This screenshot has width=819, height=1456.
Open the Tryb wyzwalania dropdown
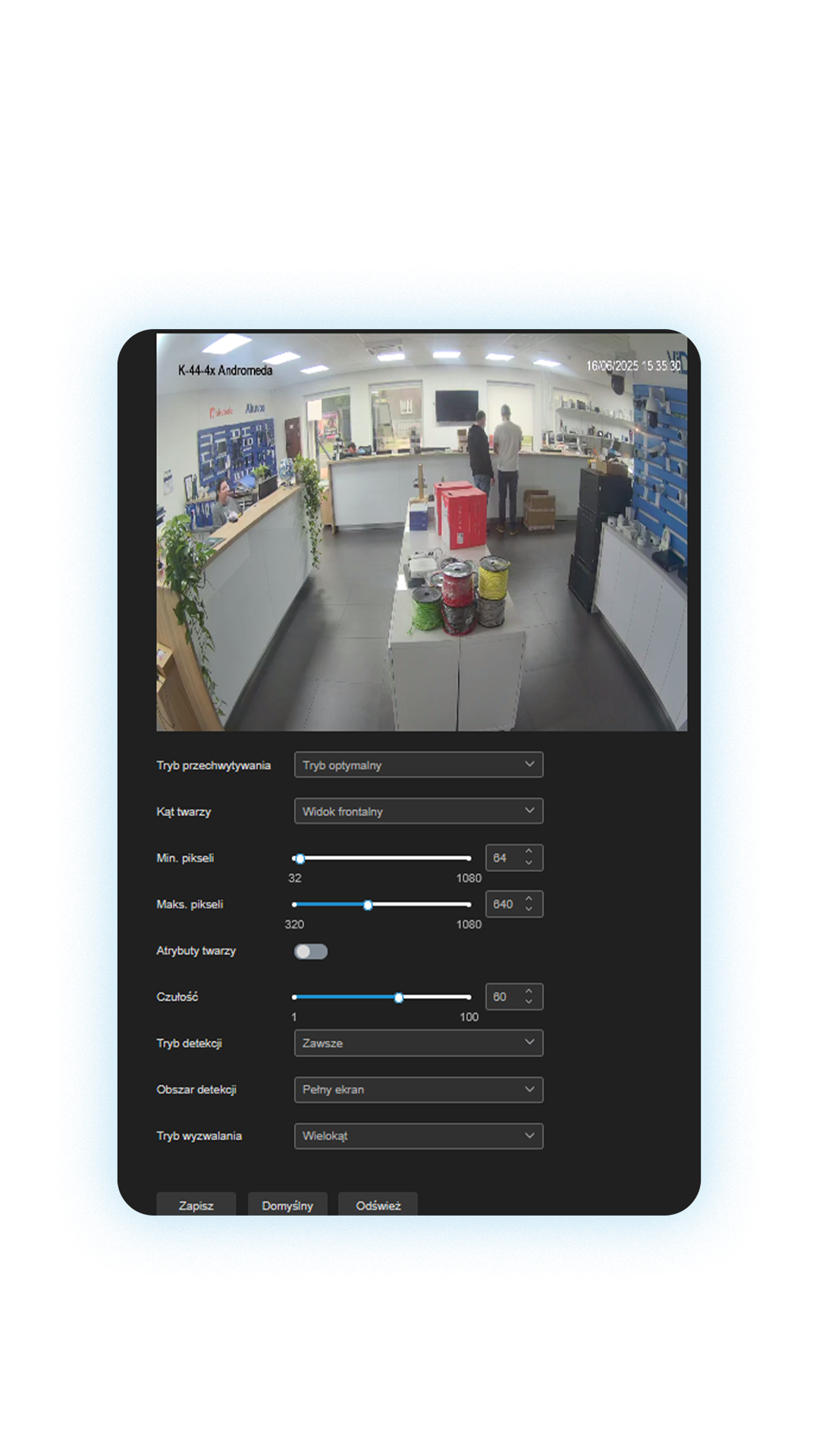tap(418, 1135)
